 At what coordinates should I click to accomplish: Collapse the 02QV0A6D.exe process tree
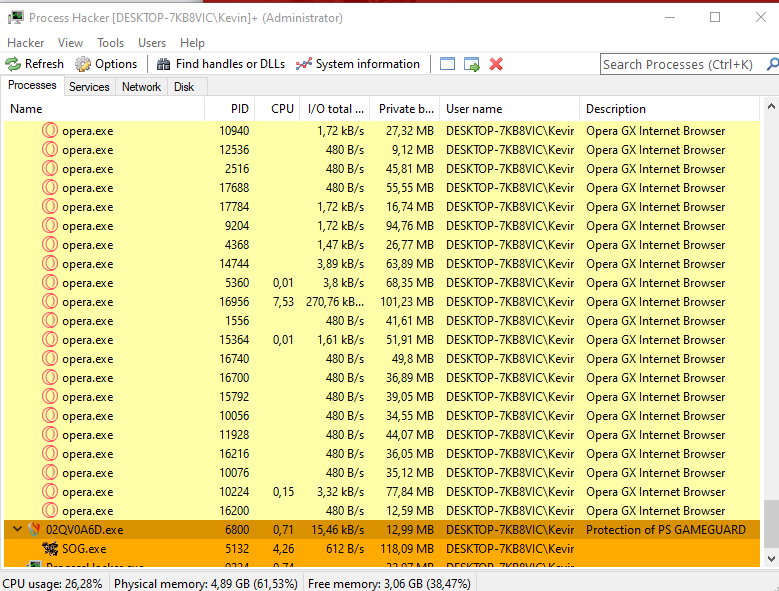[17, 529]
